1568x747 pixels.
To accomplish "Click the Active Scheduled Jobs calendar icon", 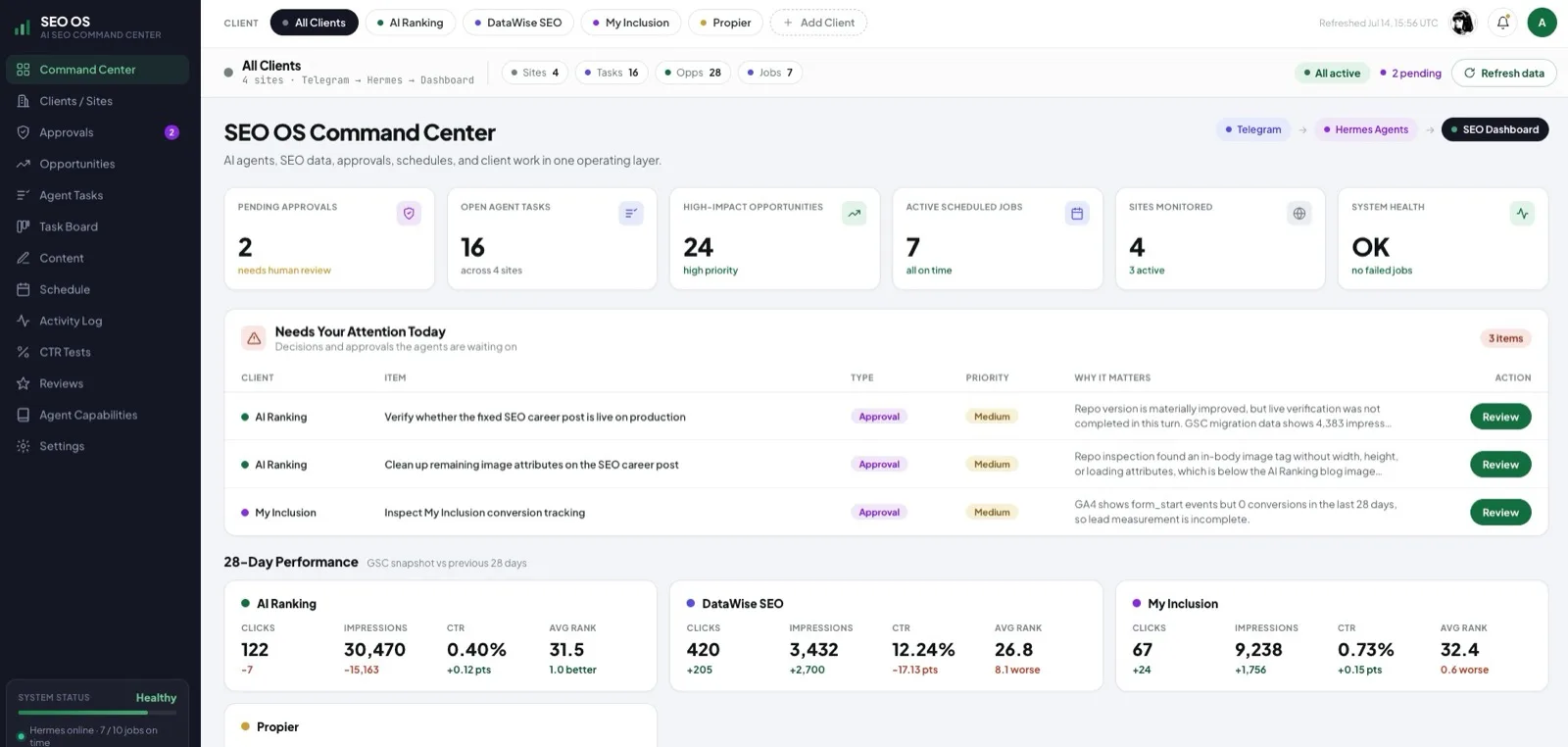I will (1077, 213).
